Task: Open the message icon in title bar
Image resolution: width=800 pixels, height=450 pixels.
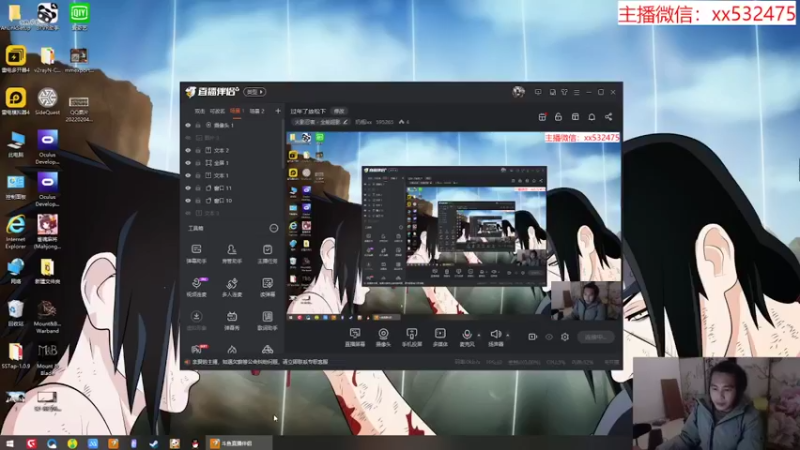Action: [538, 92]
